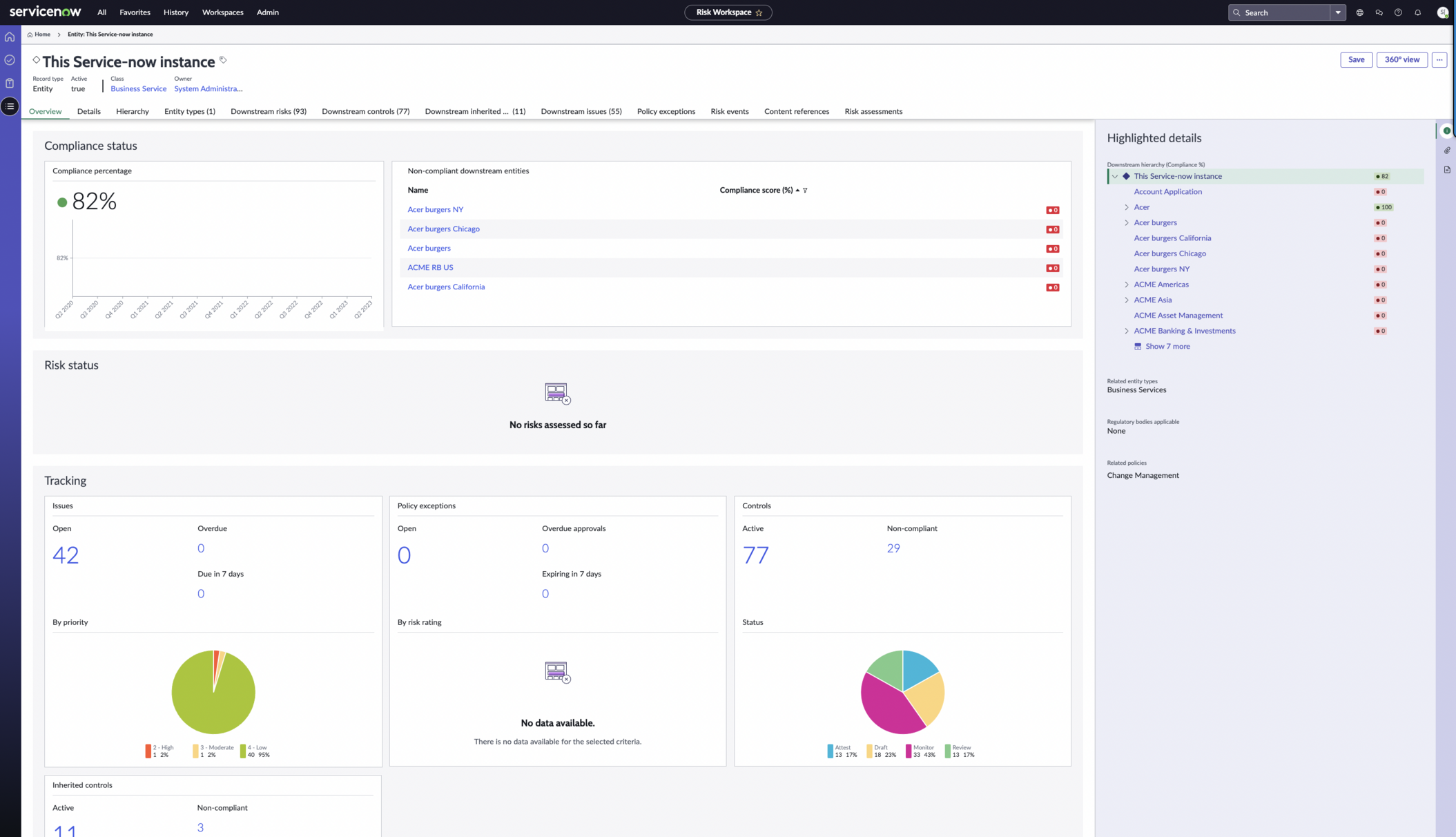
Task: Open the Home icon in left sidebar
Action: 10,37
